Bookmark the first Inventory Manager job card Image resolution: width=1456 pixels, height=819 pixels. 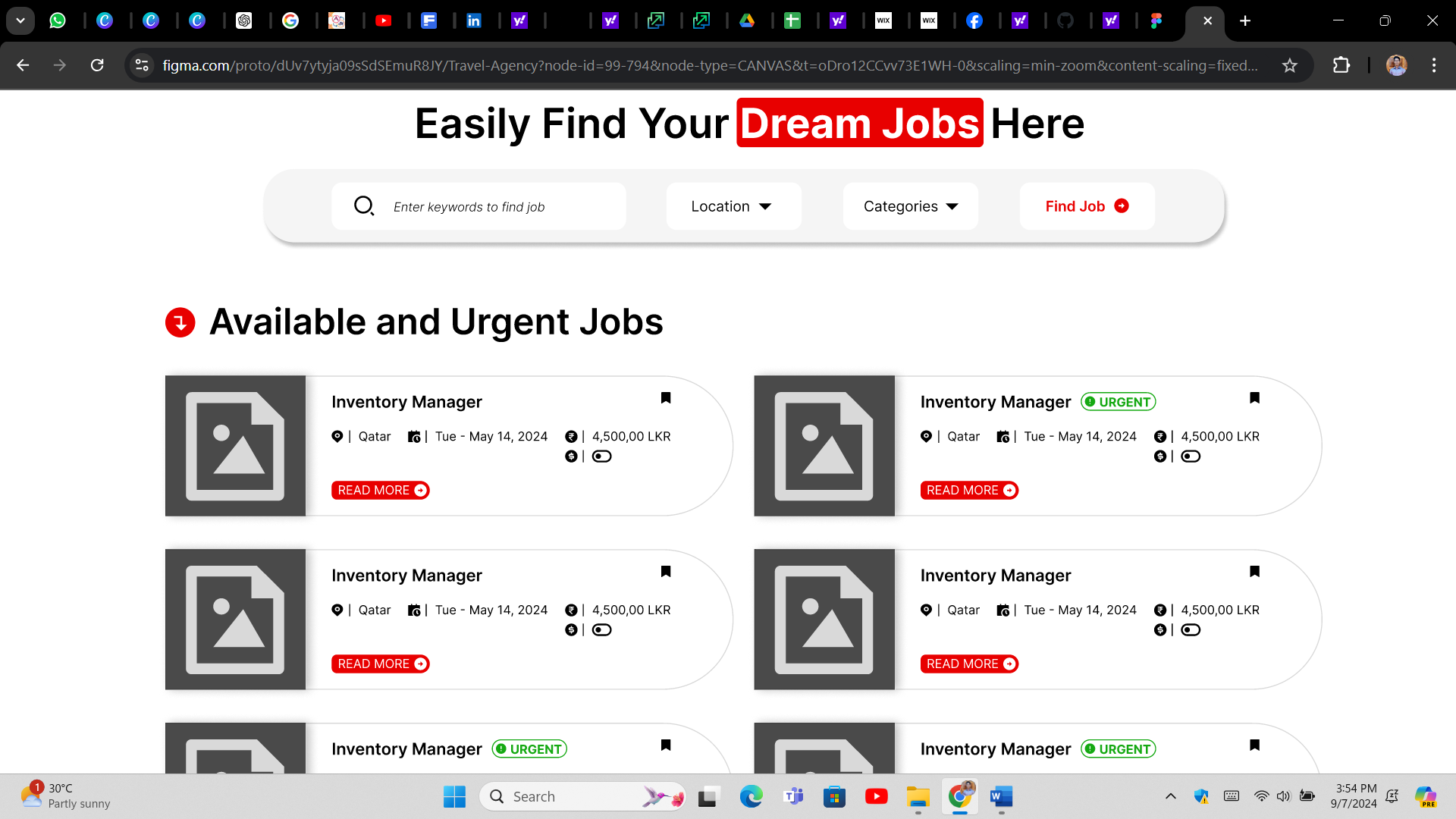666,398
